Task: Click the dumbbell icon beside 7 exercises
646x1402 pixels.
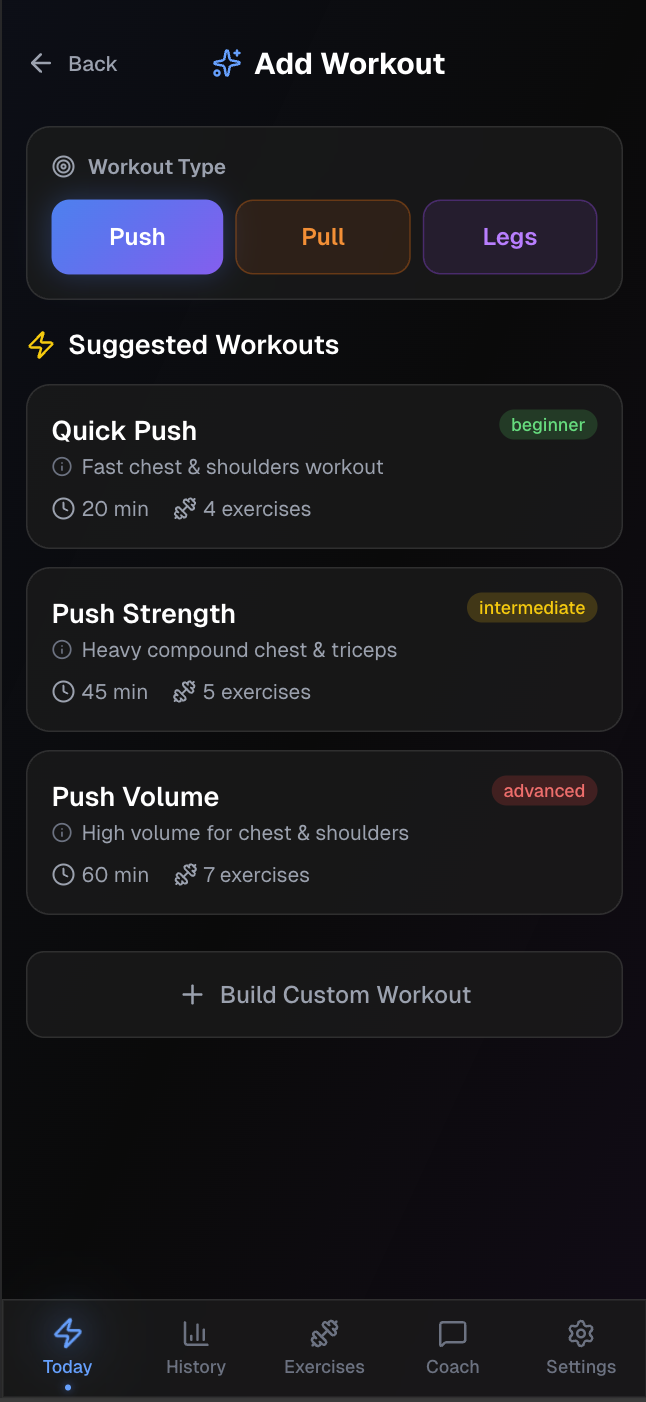Action: pyautogui.click(x=185, y=875)
